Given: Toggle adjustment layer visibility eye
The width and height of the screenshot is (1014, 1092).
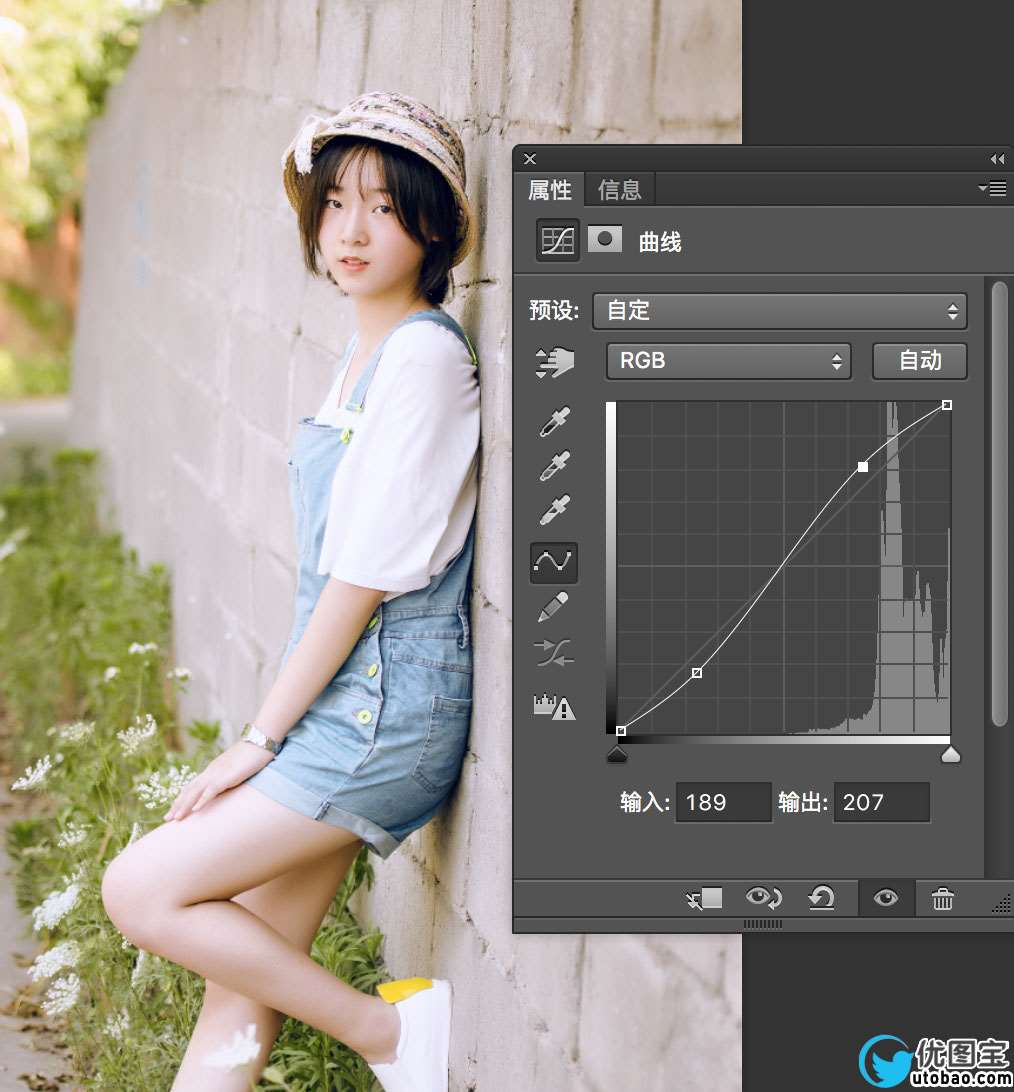Looking at the screenshot, I should (x=885, y=898).
